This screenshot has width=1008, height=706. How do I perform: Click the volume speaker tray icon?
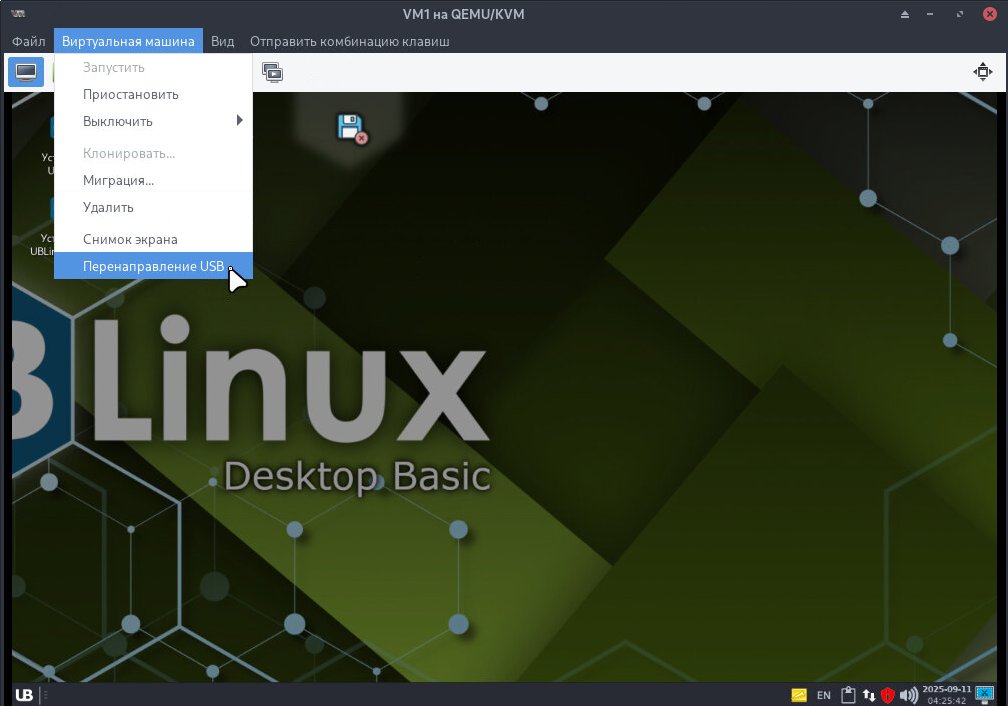pyautogui.click(x=908, y=695)
